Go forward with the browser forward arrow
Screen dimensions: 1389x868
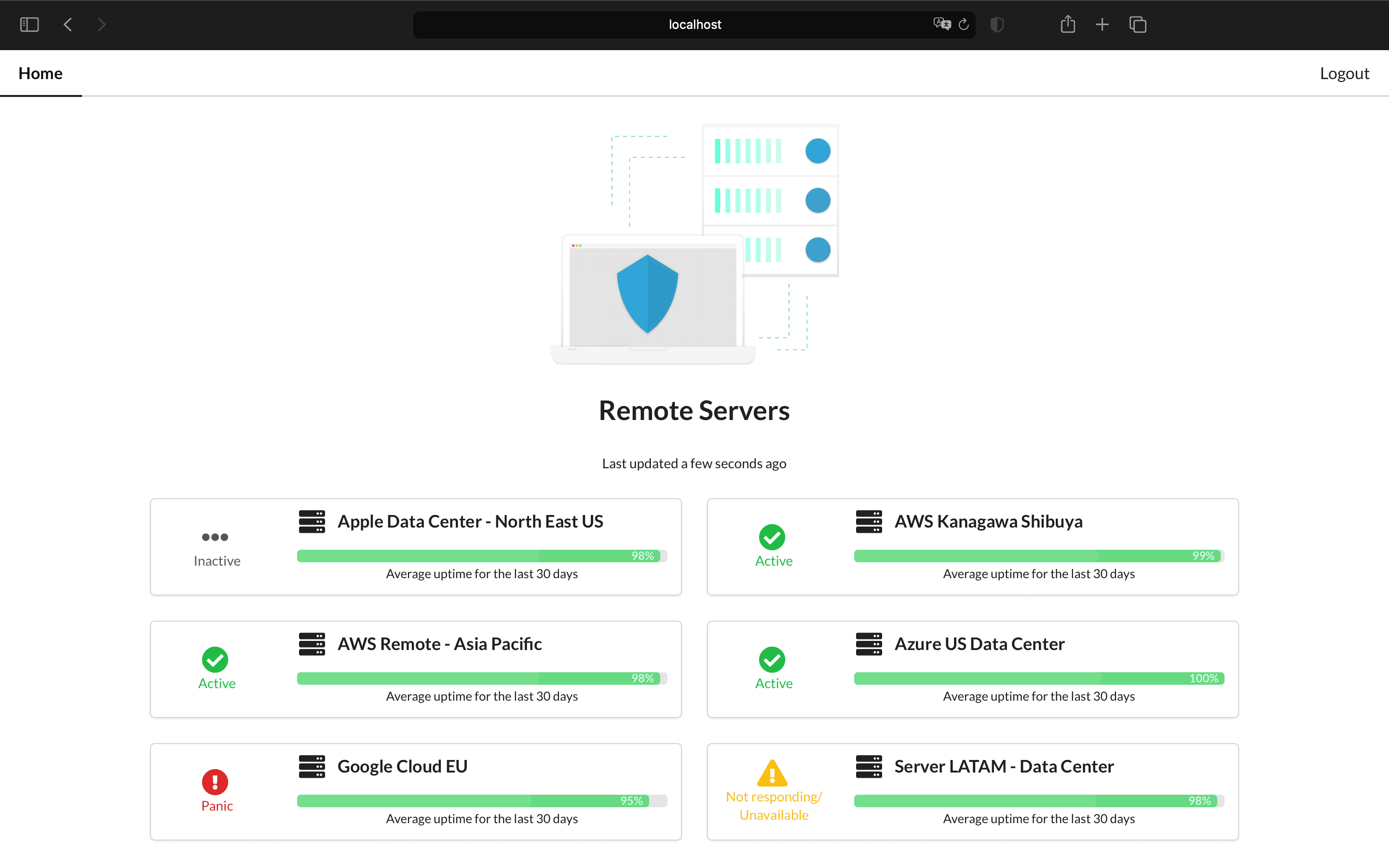click(101, 25)
